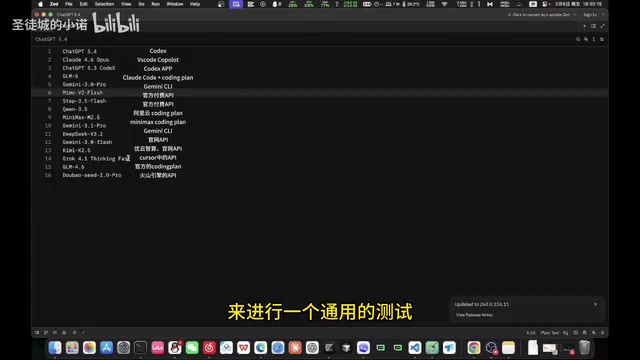640x360 pixels.
Task: Open the Edit menu
Action: click(x=84, y=4)
